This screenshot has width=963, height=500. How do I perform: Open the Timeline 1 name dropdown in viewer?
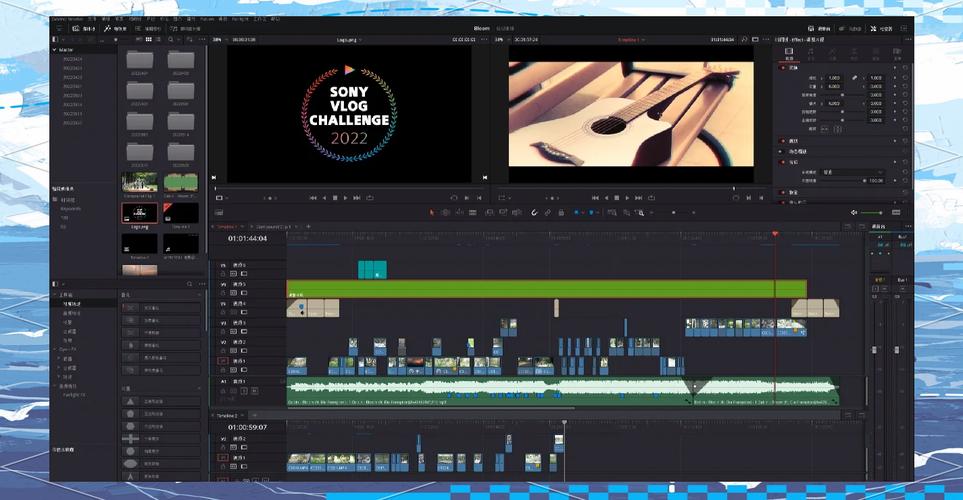630,39
